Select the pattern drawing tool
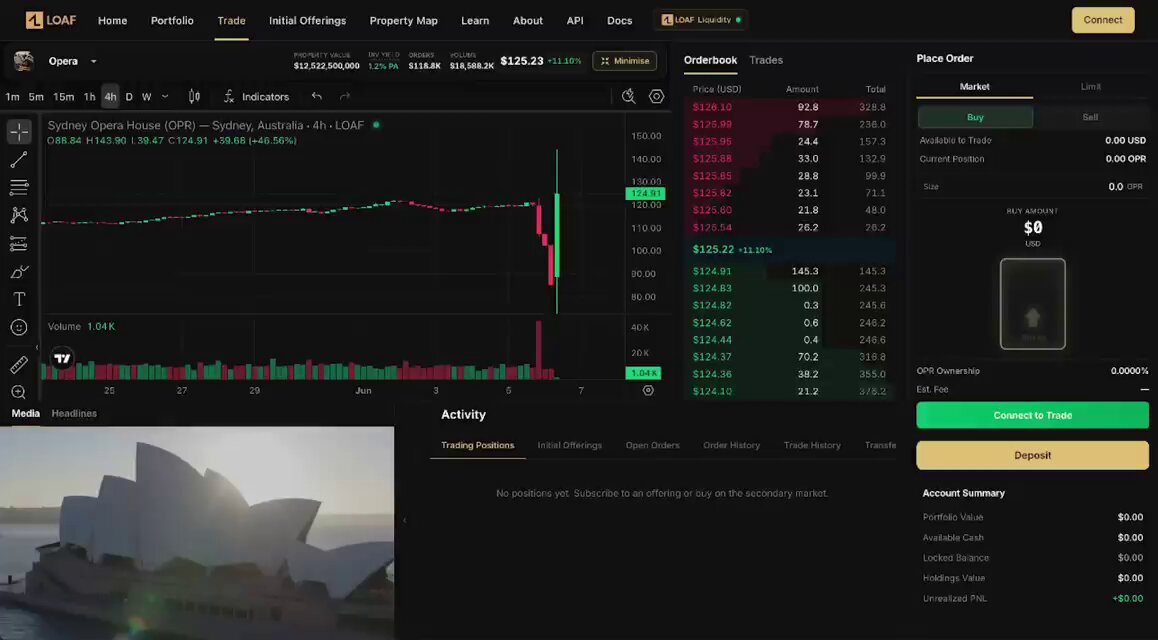 click(19, 215)
